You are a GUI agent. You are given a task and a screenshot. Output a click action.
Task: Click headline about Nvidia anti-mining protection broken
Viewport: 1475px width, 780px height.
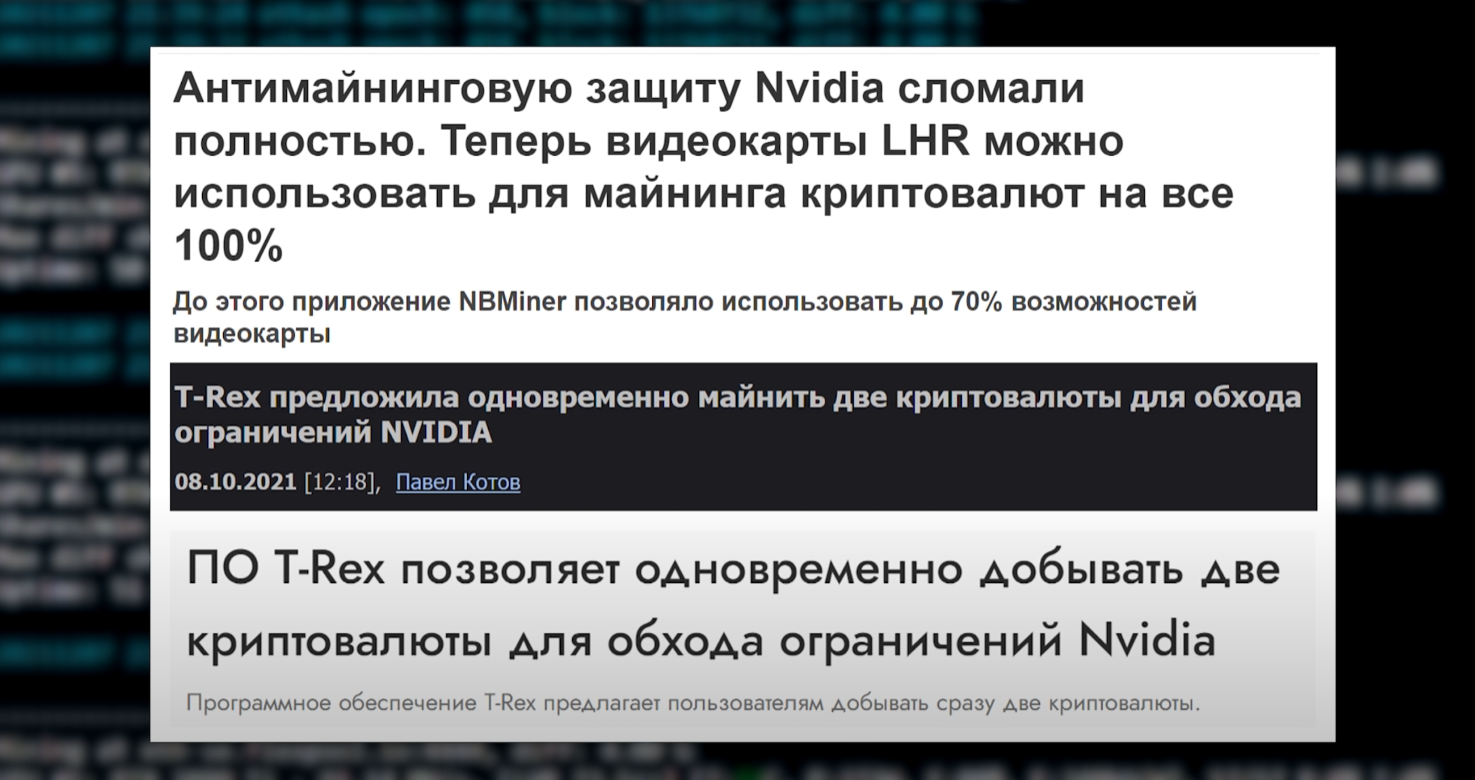703,168
